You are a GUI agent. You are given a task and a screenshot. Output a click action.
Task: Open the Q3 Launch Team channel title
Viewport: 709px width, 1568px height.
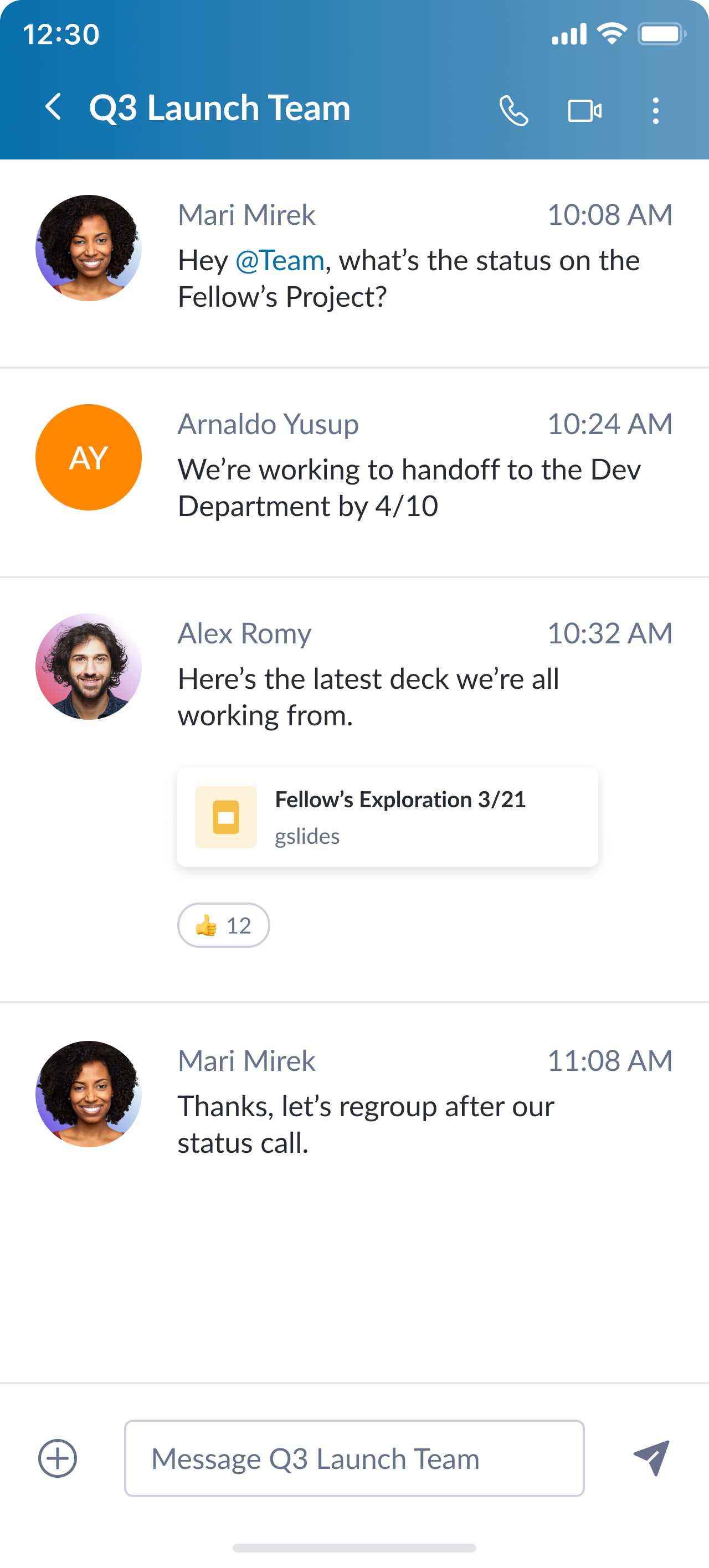(220, 108)
